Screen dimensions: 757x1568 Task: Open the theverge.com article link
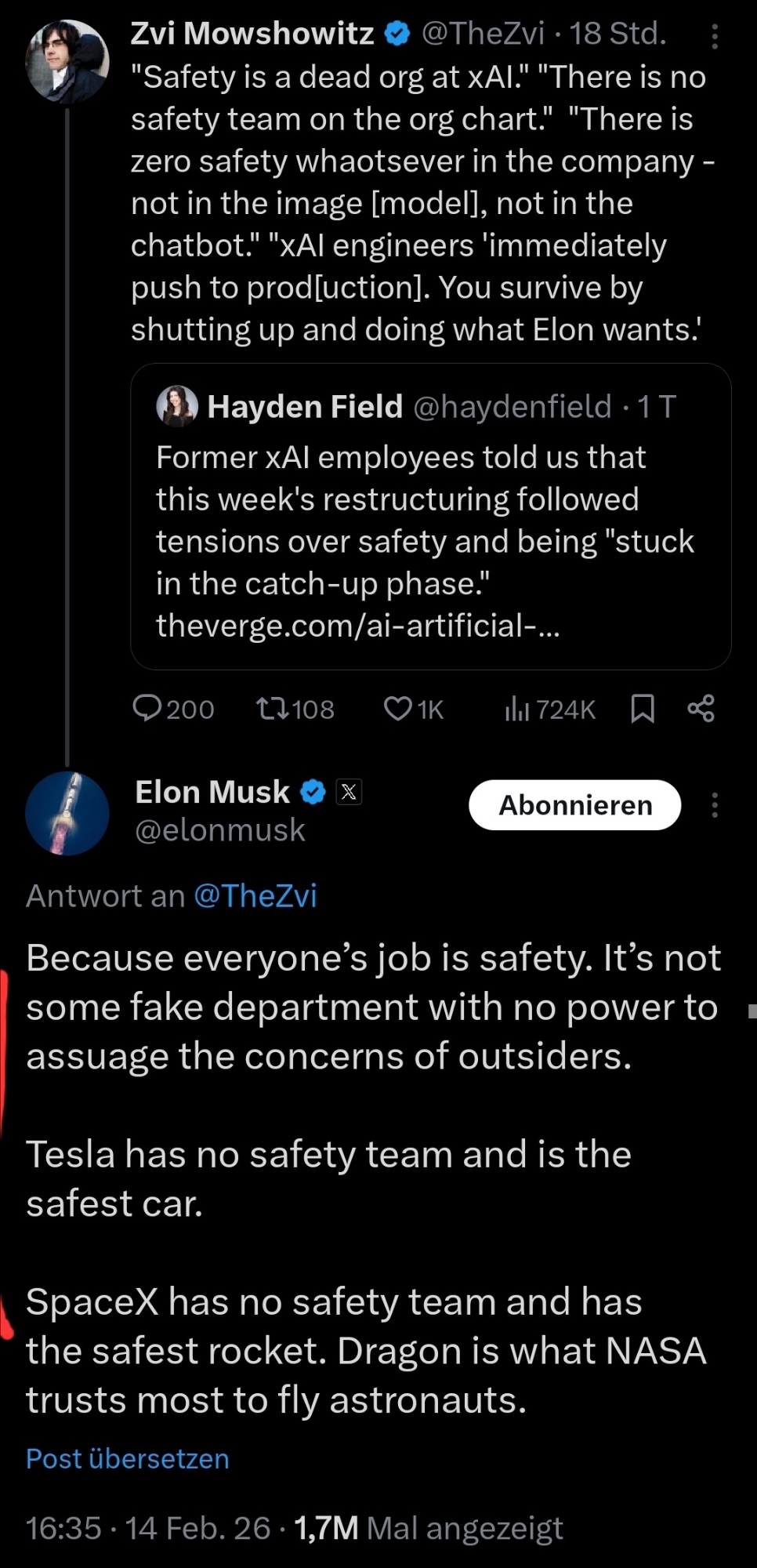tap(357, 626)
